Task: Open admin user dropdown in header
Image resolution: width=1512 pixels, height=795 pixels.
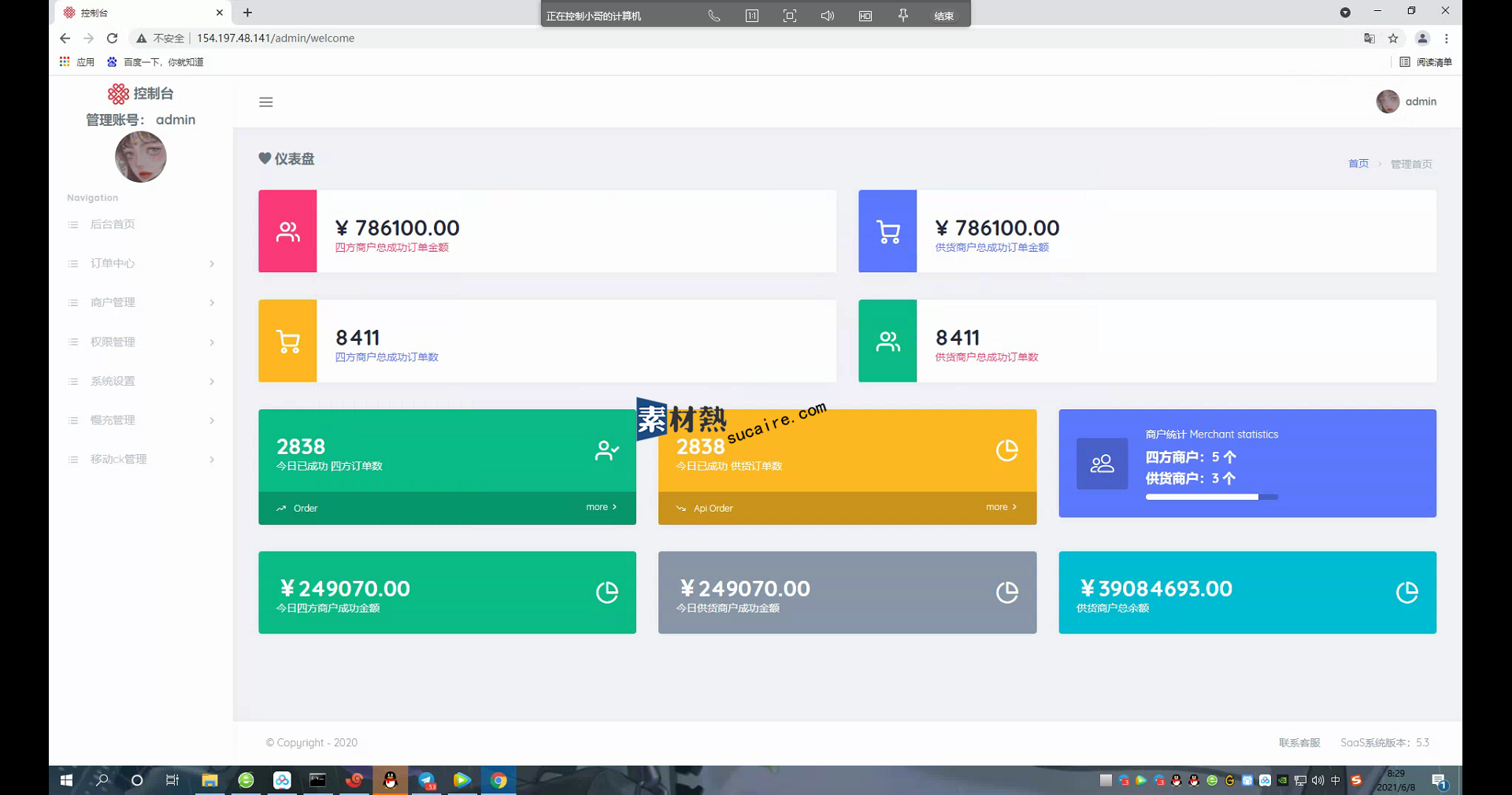Action: (x=1406, y=102)
